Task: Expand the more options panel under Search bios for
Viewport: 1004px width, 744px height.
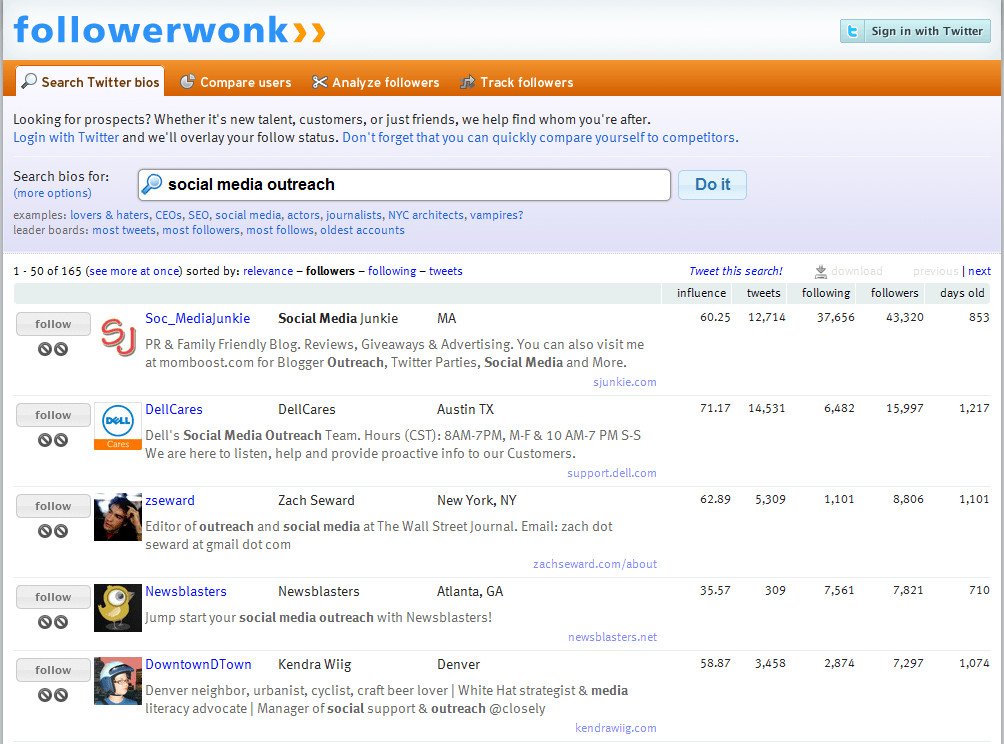Action: [x=52, y=193]
